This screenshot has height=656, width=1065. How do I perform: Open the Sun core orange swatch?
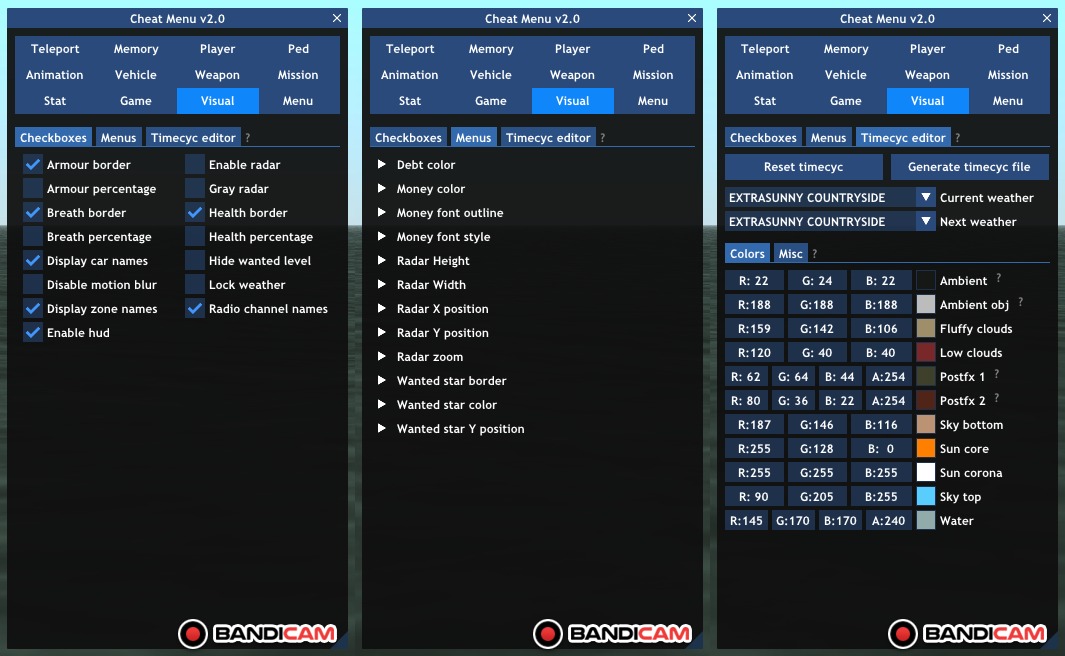(x=925, y=448)
